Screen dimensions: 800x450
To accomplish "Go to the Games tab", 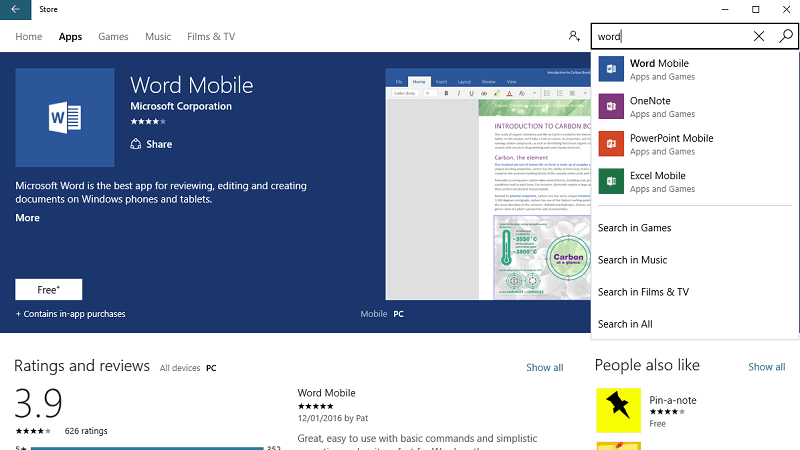I will (113, 36).
